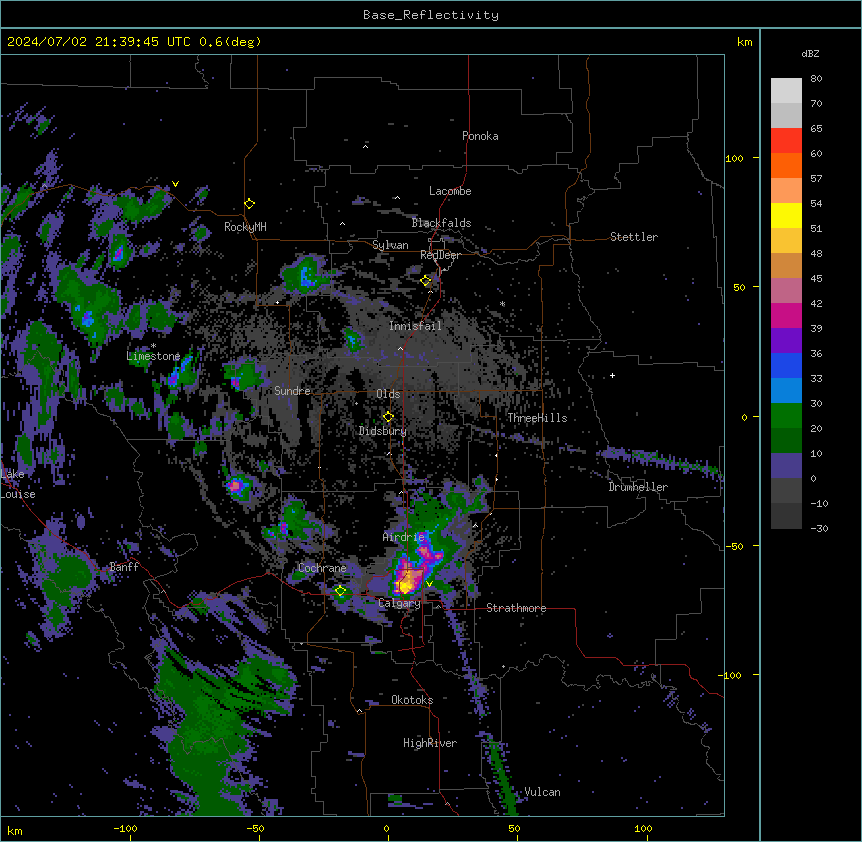
Task: Click the yellow 54 dBZ legend swatch
Action: [x=786, y=215]
